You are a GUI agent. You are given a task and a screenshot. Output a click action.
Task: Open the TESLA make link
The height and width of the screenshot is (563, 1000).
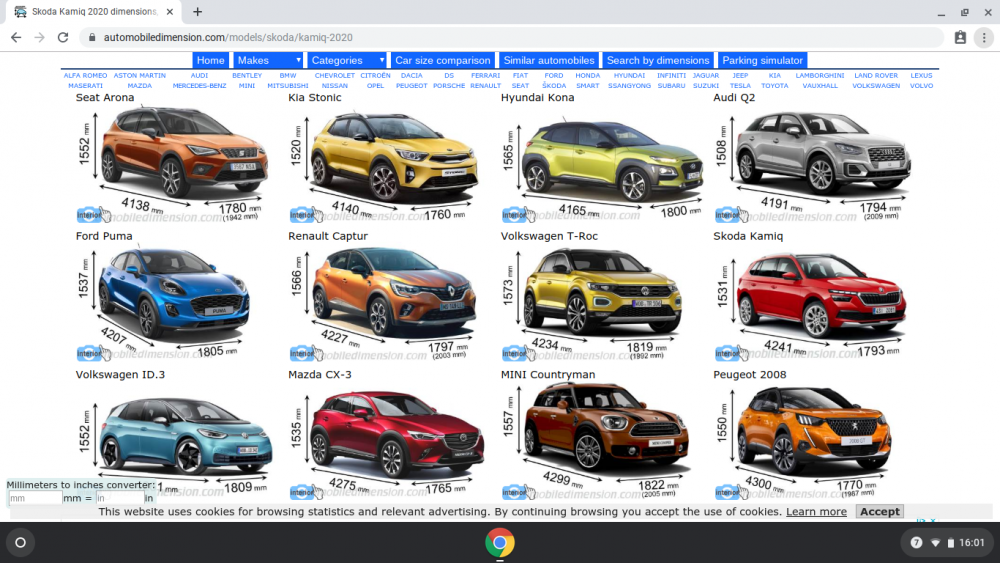(x=740, y=85)
